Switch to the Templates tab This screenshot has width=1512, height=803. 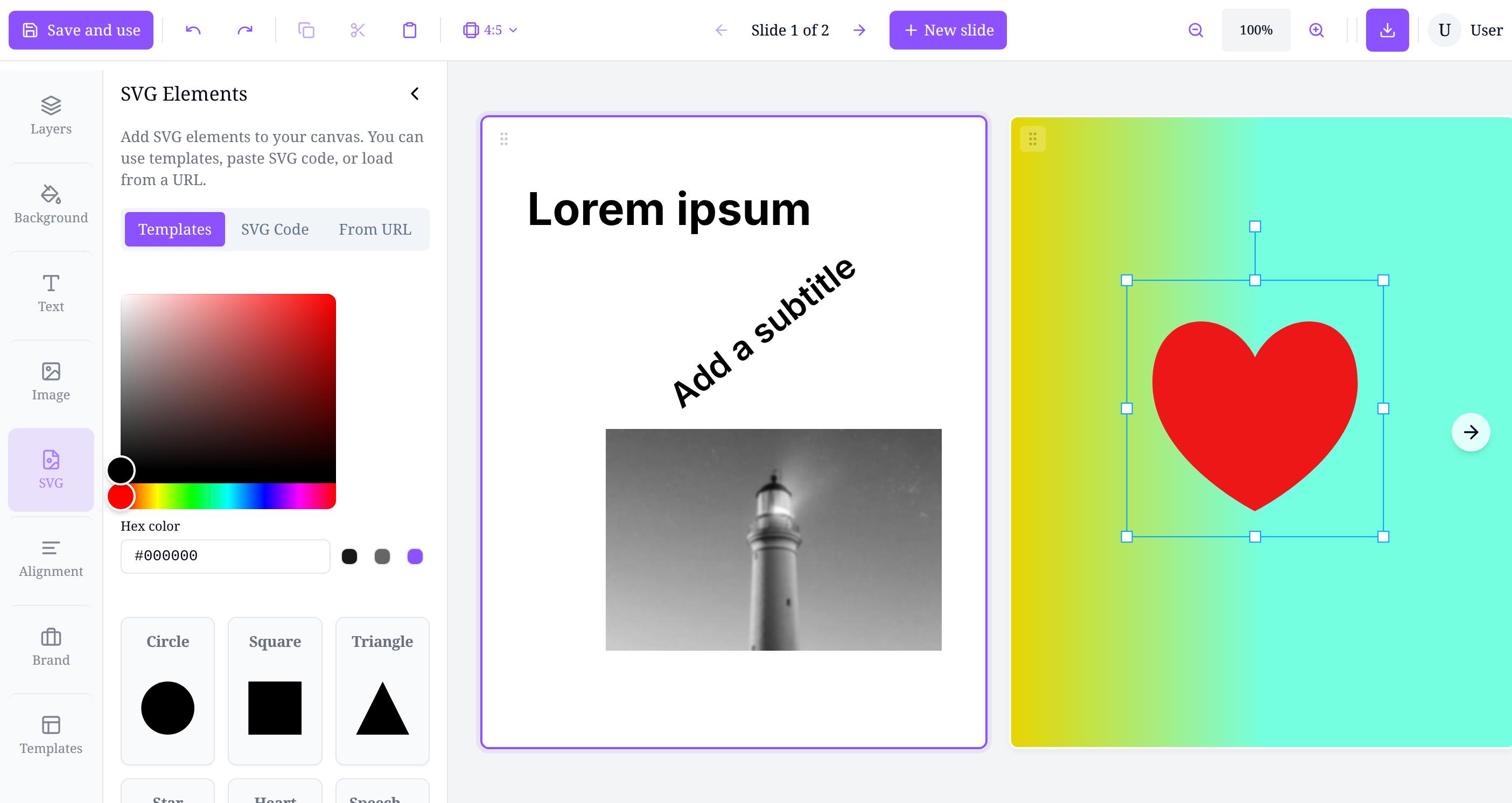pos(175,229)
